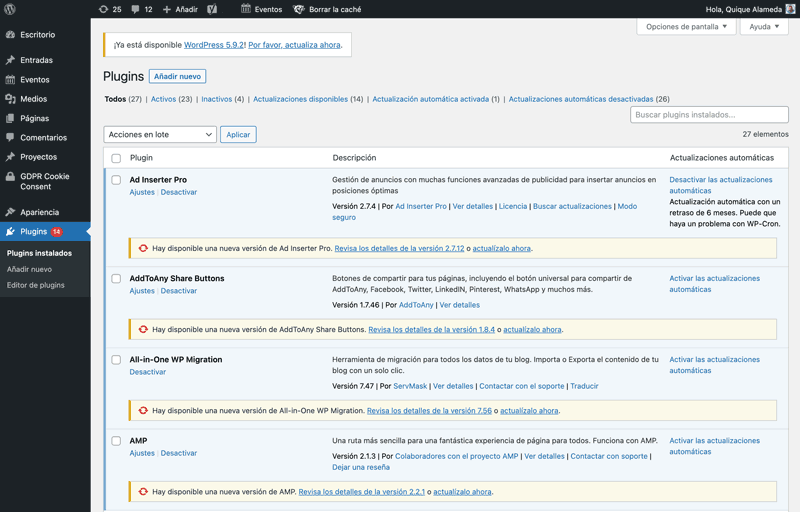Expand the Ayuda help panel
This screenshot has width=800, height=512.
tap(764, 27)
